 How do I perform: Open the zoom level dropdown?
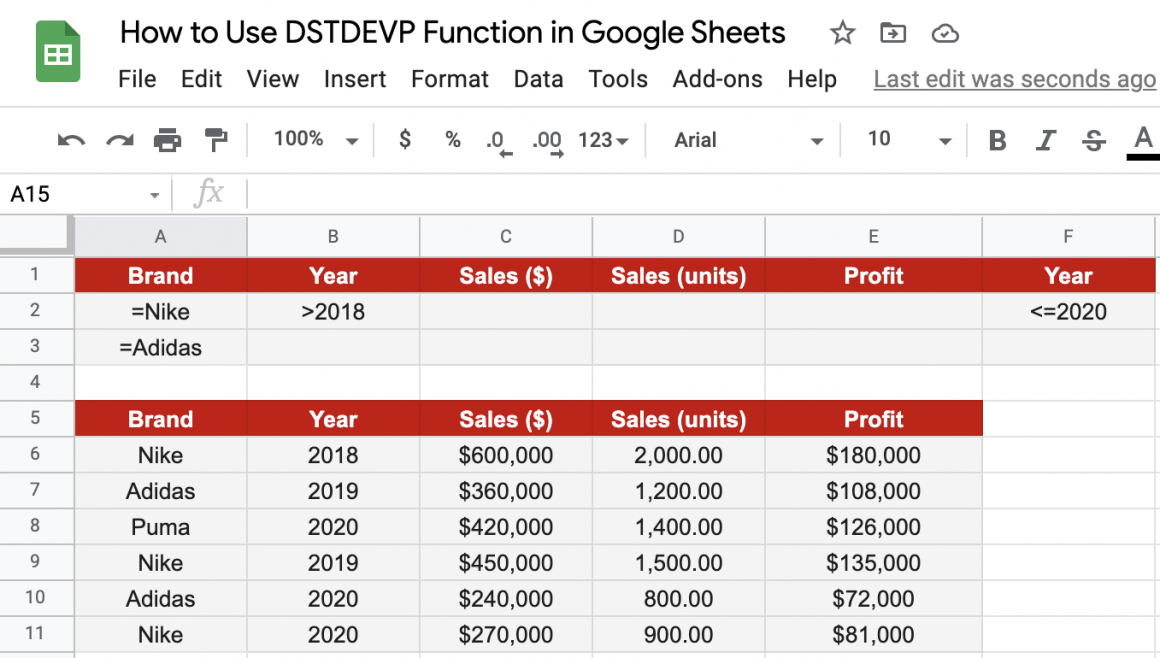pos(311,139)
